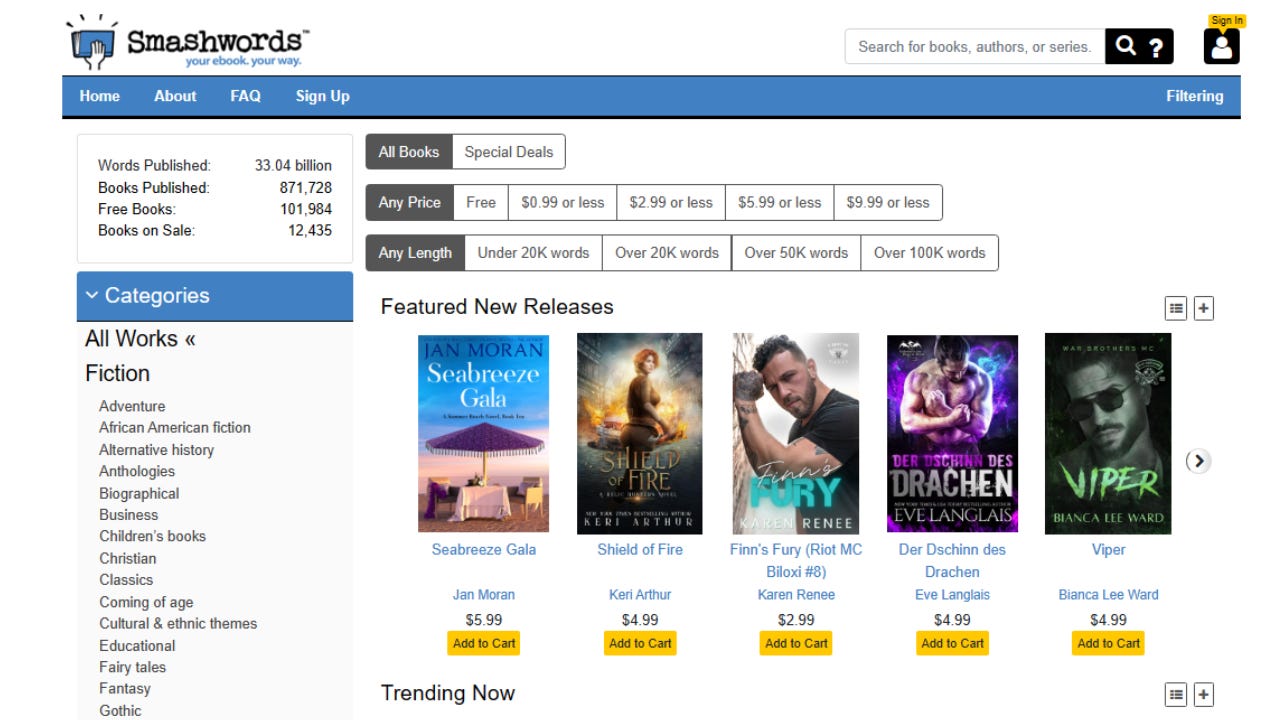Image resolution: width=1280 pixels, height=720 pixels.
Task: Open list view for Featured New Releases
Action: 1178,308
